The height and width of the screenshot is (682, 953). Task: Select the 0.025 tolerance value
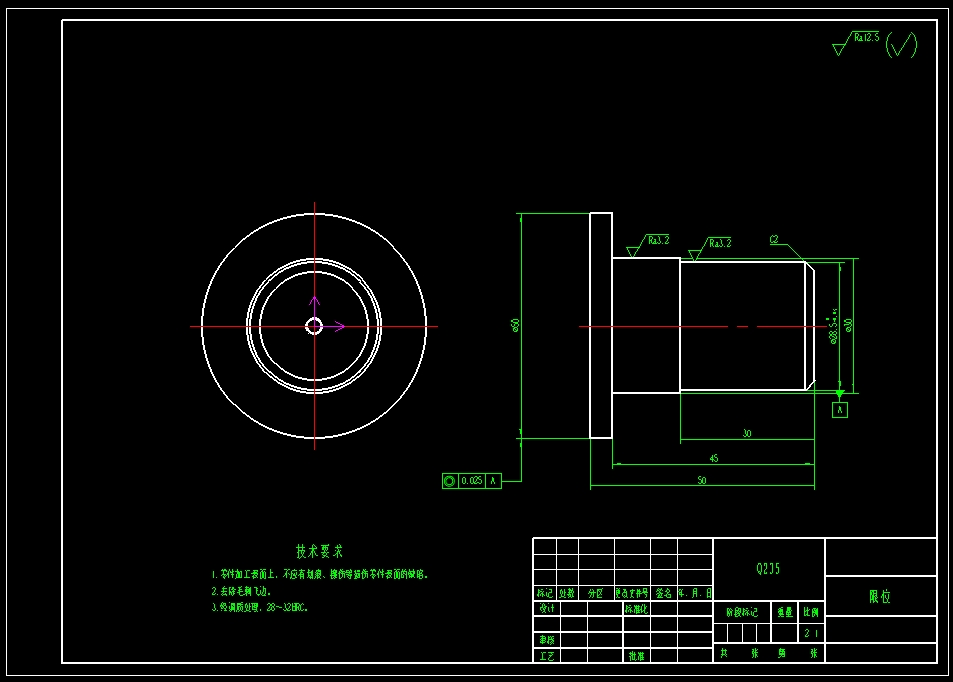click(472, 481)
